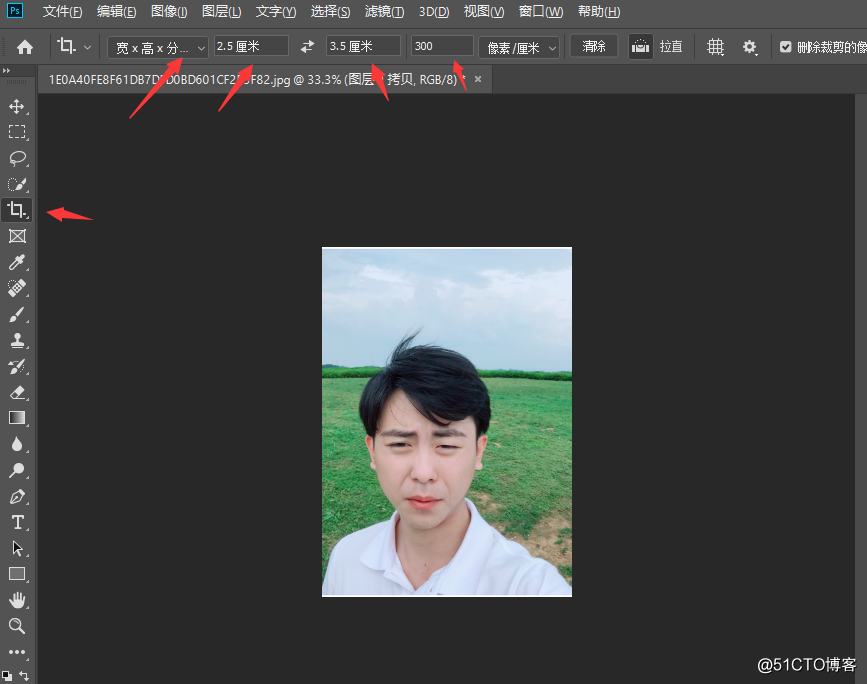Open the File menu
This screenshot has width=867, height=684.
(62, 12)
